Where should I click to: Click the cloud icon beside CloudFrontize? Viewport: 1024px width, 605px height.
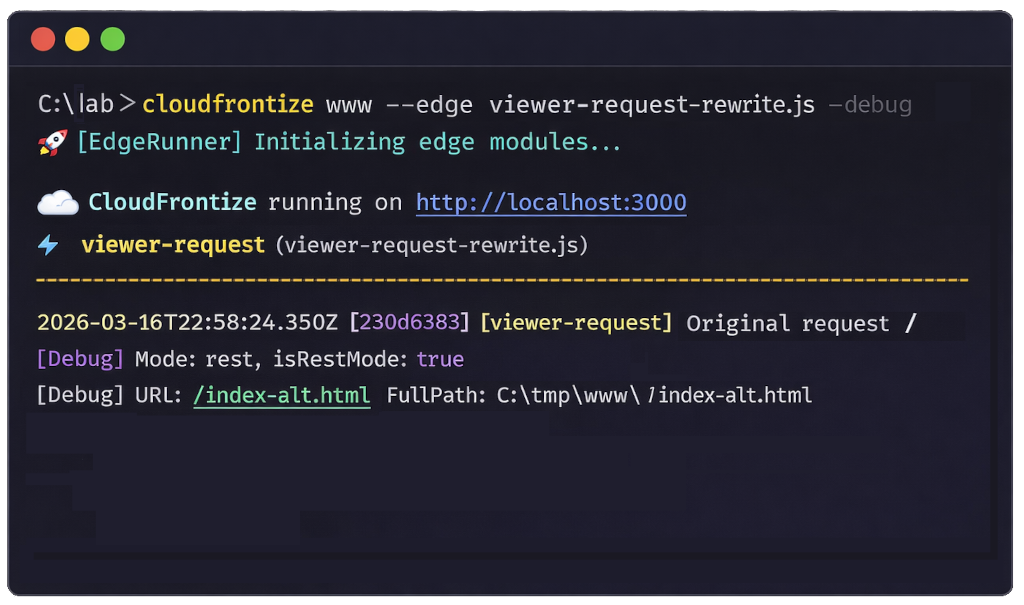point(57,203)
